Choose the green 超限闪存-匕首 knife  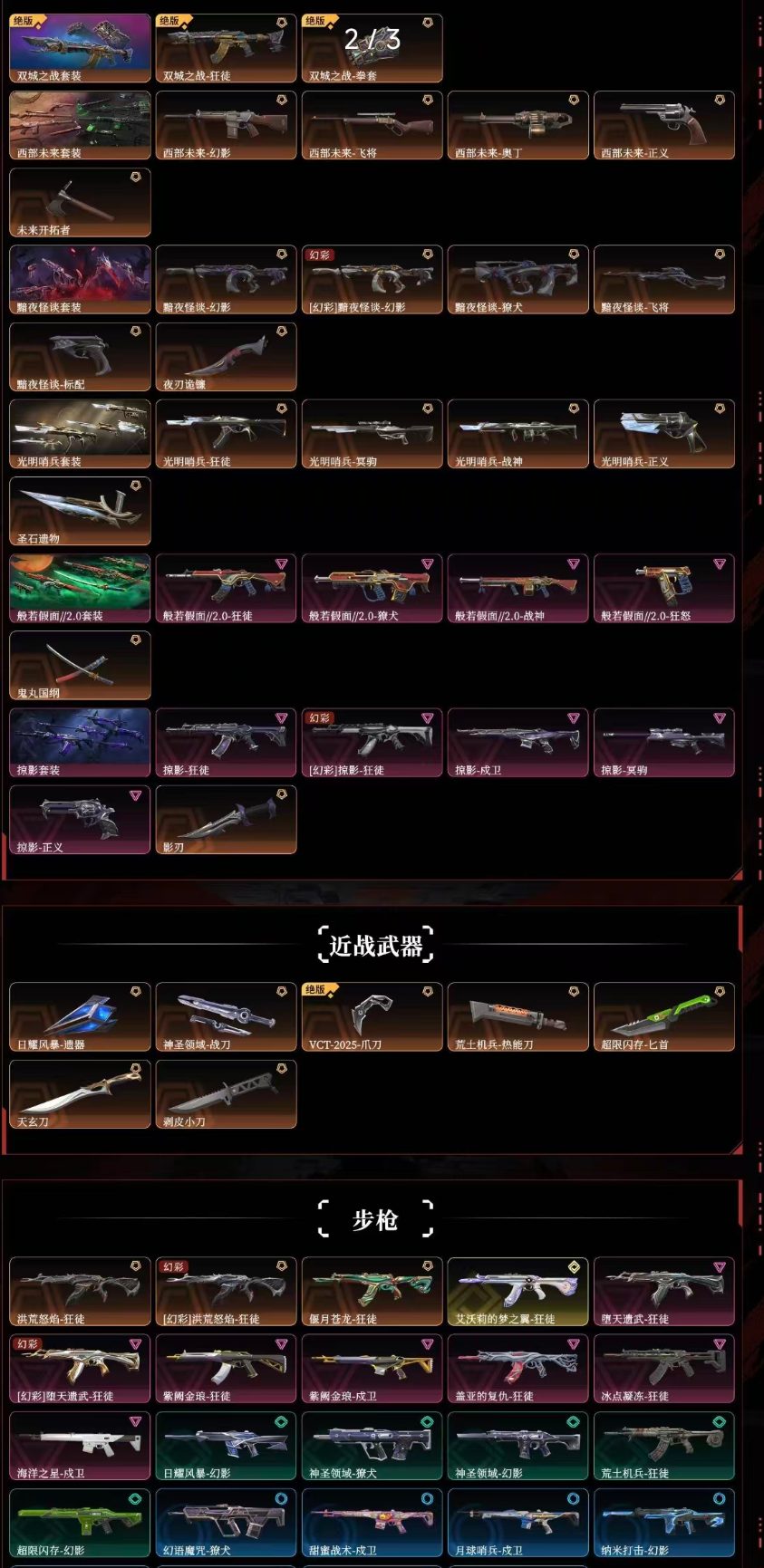pyautogui.click(x=663, y=1016)
